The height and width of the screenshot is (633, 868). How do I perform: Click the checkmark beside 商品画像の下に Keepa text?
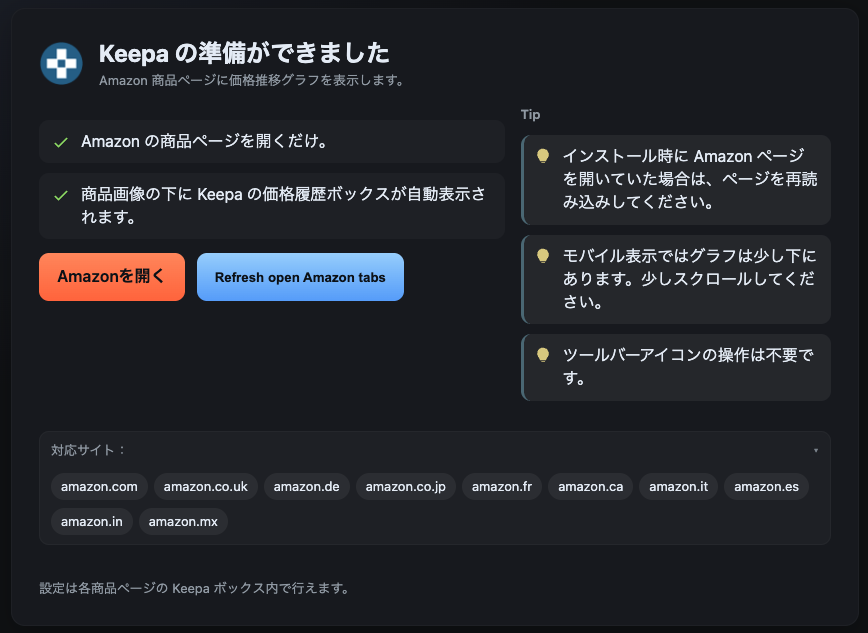tap(61, 195)
